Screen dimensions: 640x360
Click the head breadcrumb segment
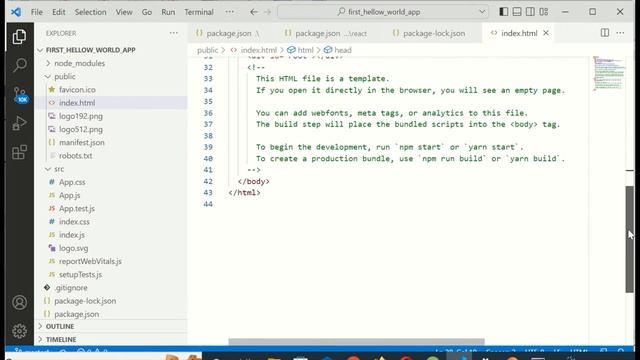342,50
